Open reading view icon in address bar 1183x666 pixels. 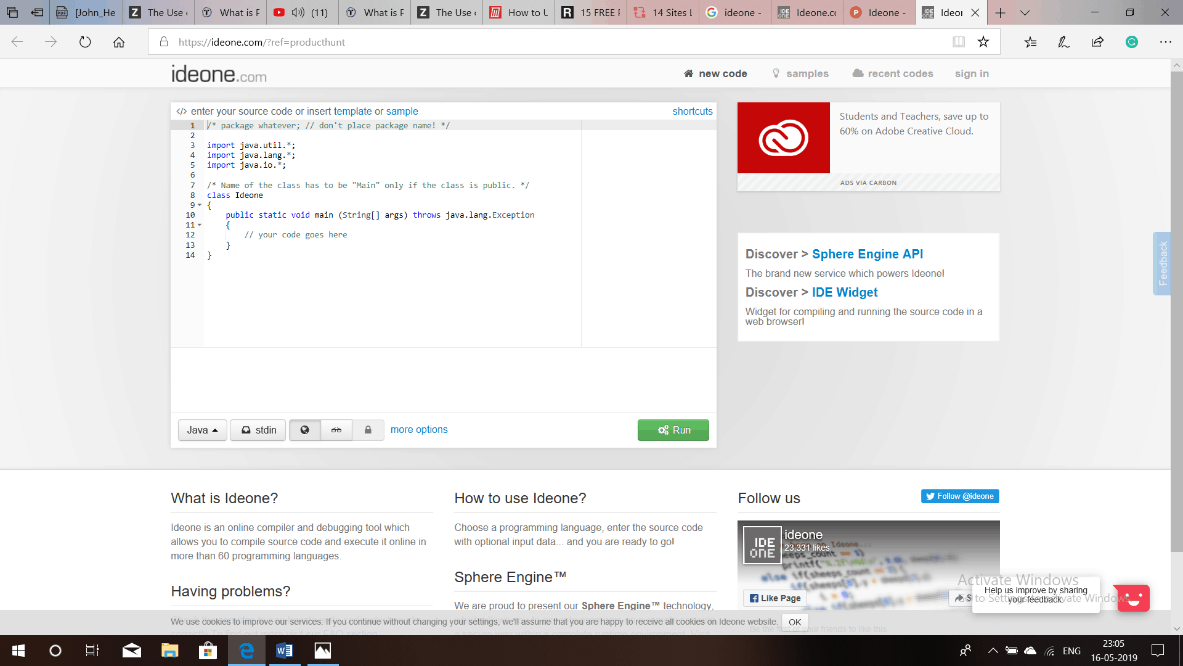coord(958,42)
